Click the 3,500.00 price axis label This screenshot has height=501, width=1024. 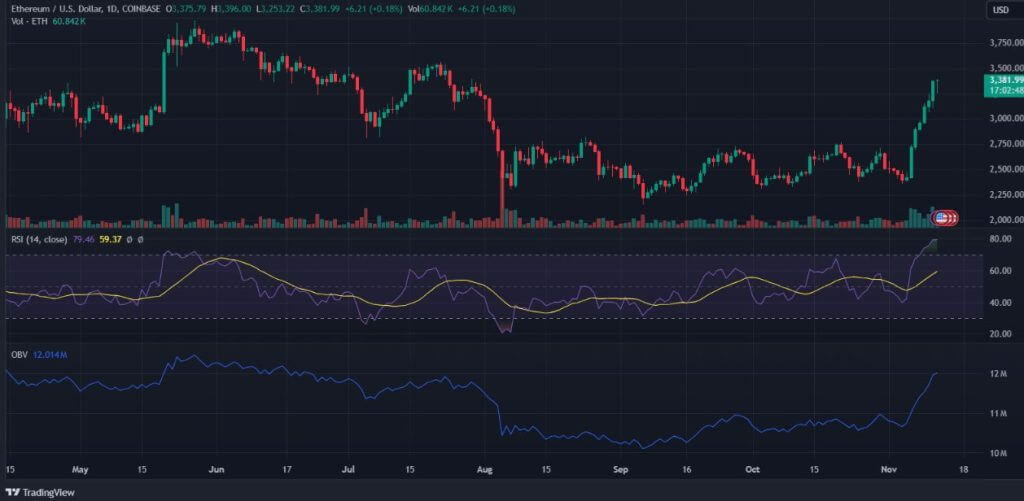pos(1006,68)
